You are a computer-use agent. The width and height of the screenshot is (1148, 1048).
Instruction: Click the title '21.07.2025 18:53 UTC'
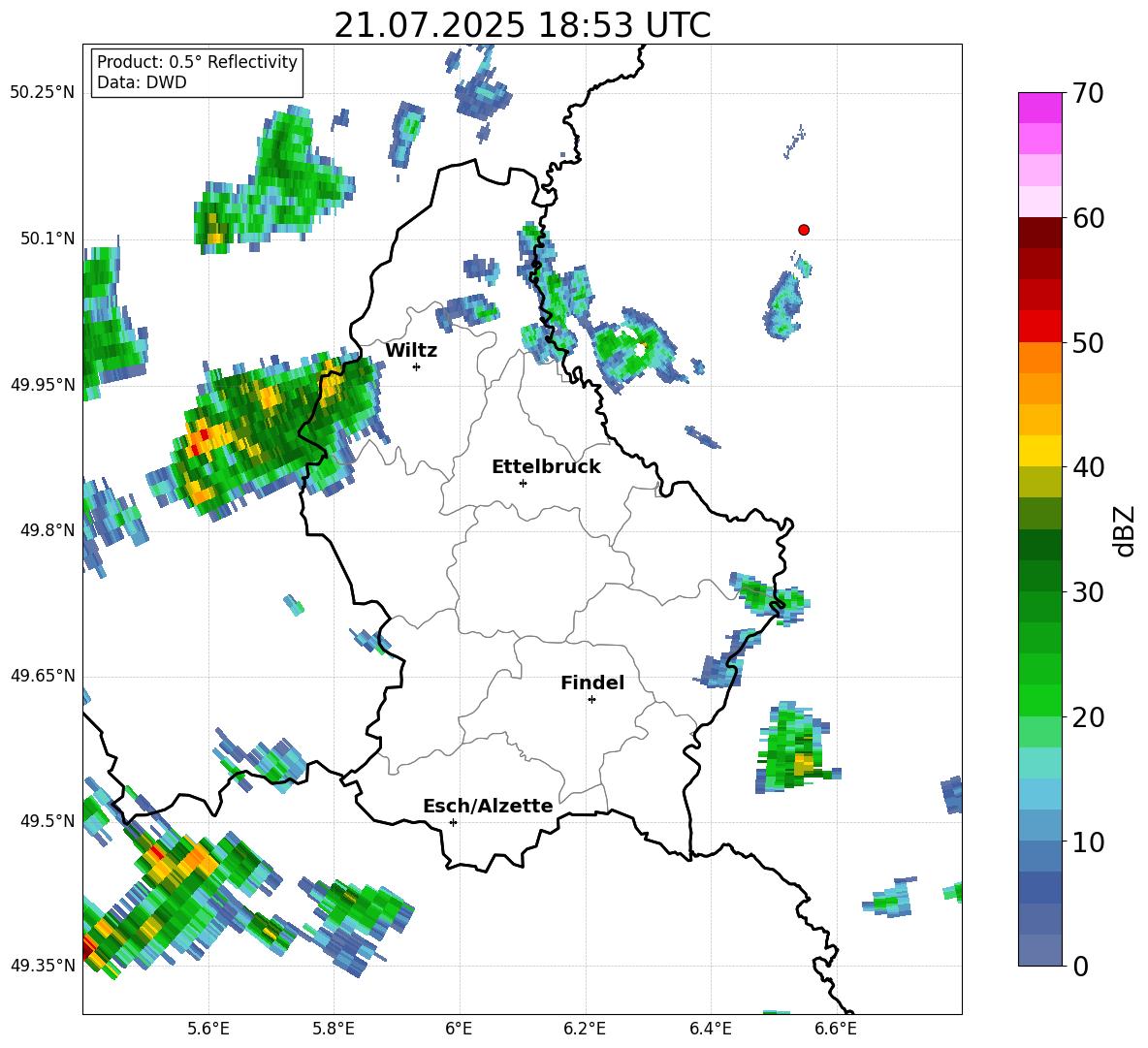point(522,25)
